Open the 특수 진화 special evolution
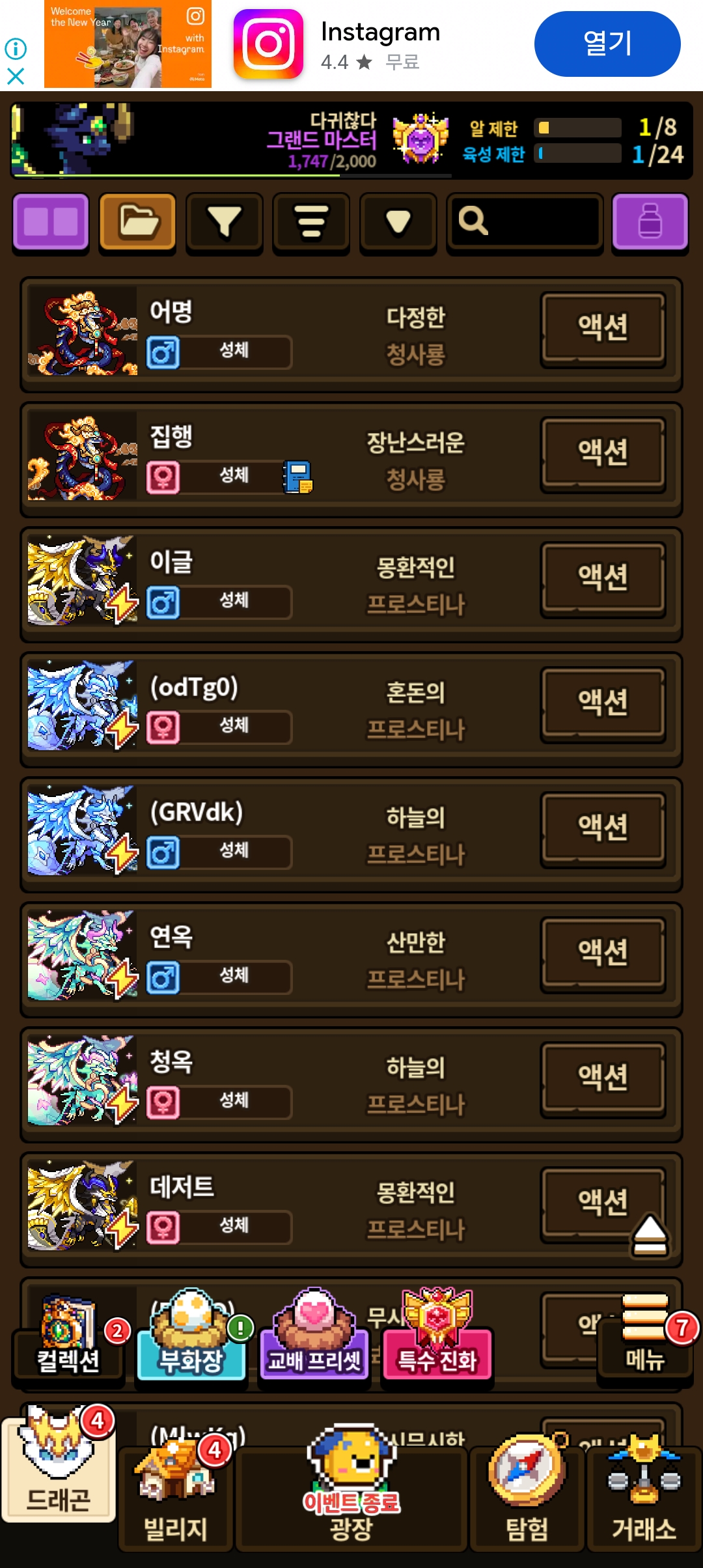703x1568 pixels. [x=437, y=1334]
